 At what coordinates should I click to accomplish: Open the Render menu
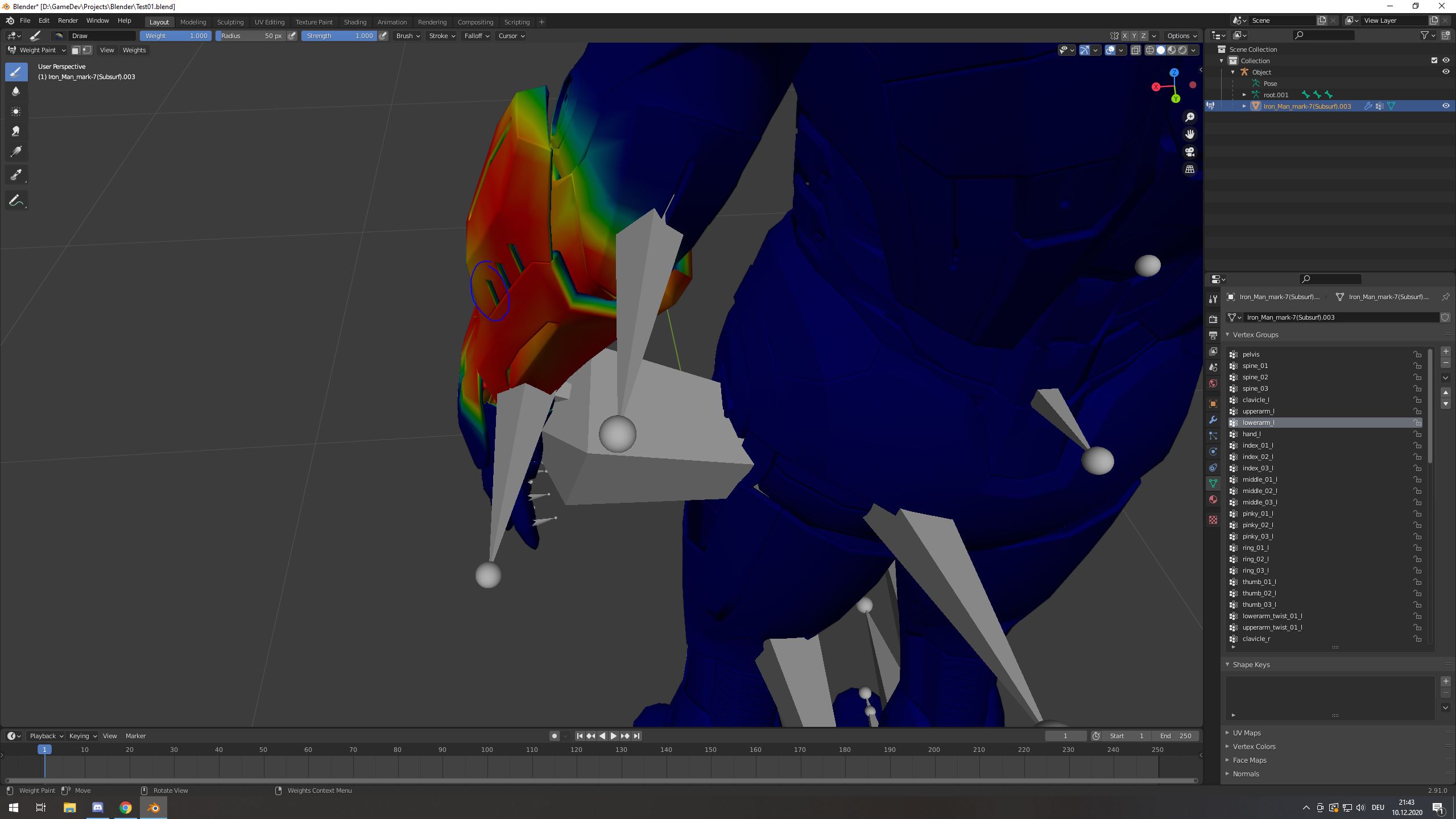click(68, 20)
